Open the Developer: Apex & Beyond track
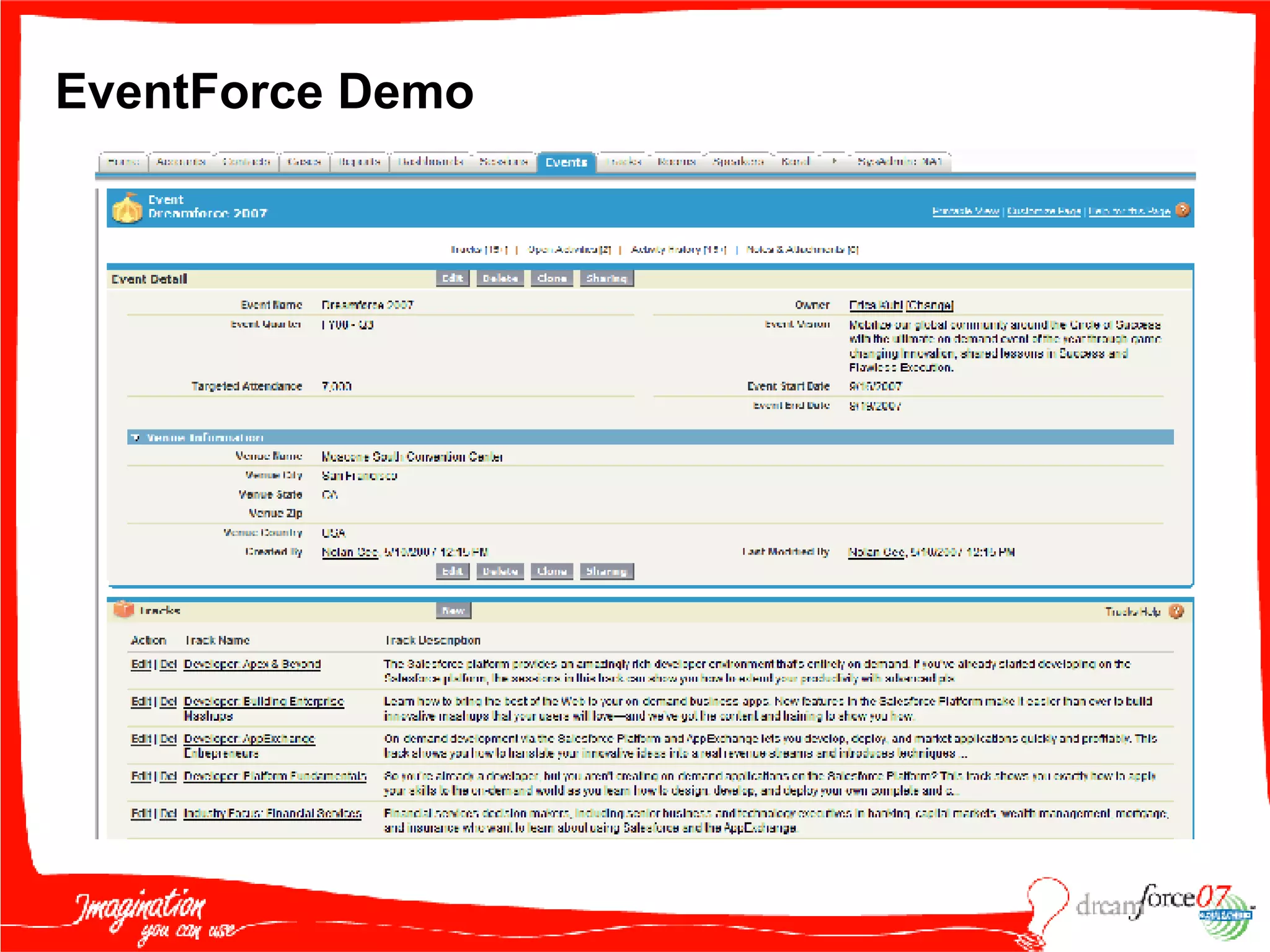The height and width of the screenshot is (952, 1270). point(252,664)
